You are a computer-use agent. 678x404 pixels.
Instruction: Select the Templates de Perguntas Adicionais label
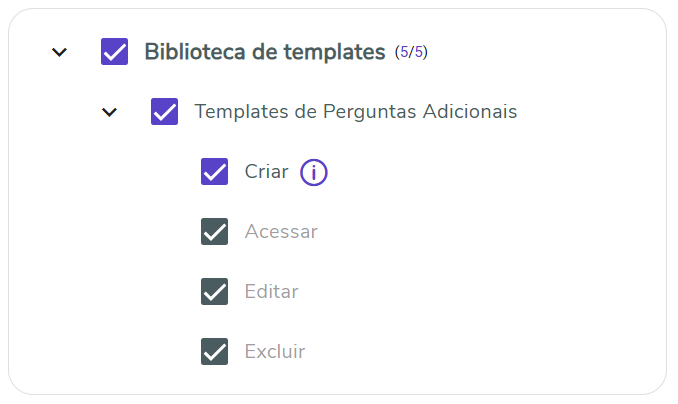(x=355, y=112)
